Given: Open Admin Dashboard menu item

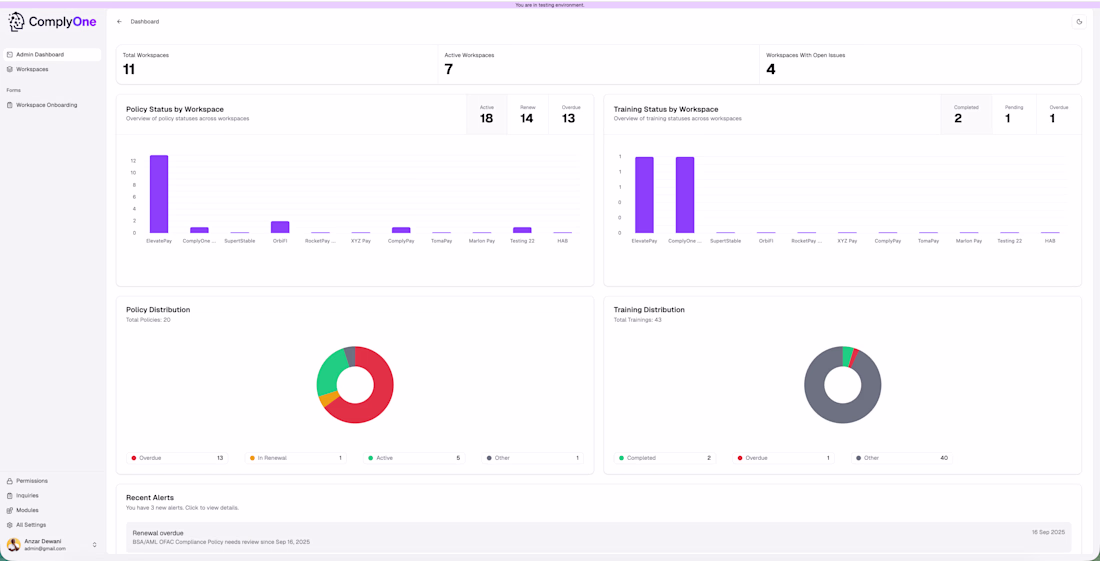Looking at the screenshot, I should [53, 55].
